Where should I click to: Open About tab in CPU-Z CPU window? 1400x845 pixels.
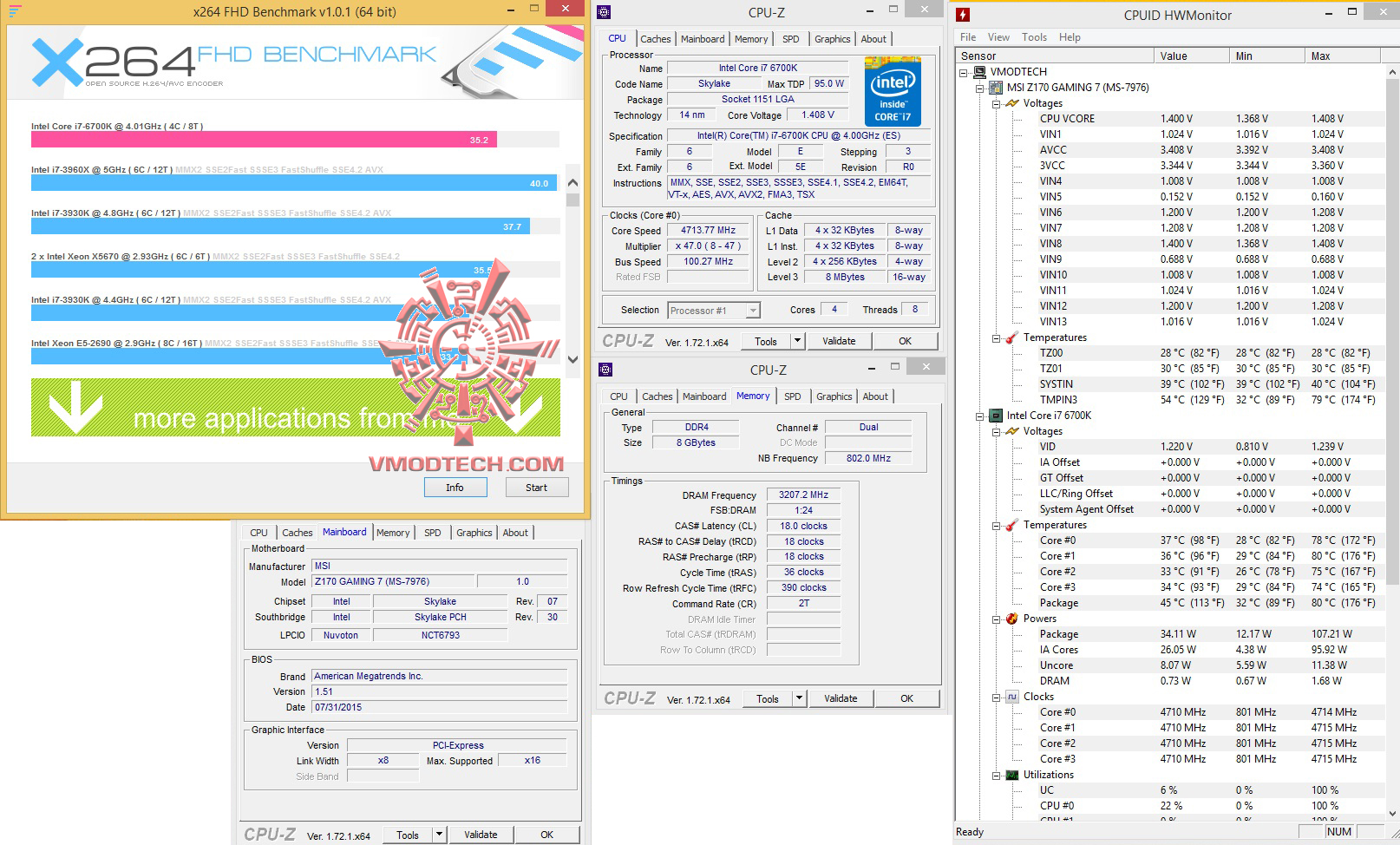(x=873, y=39)
